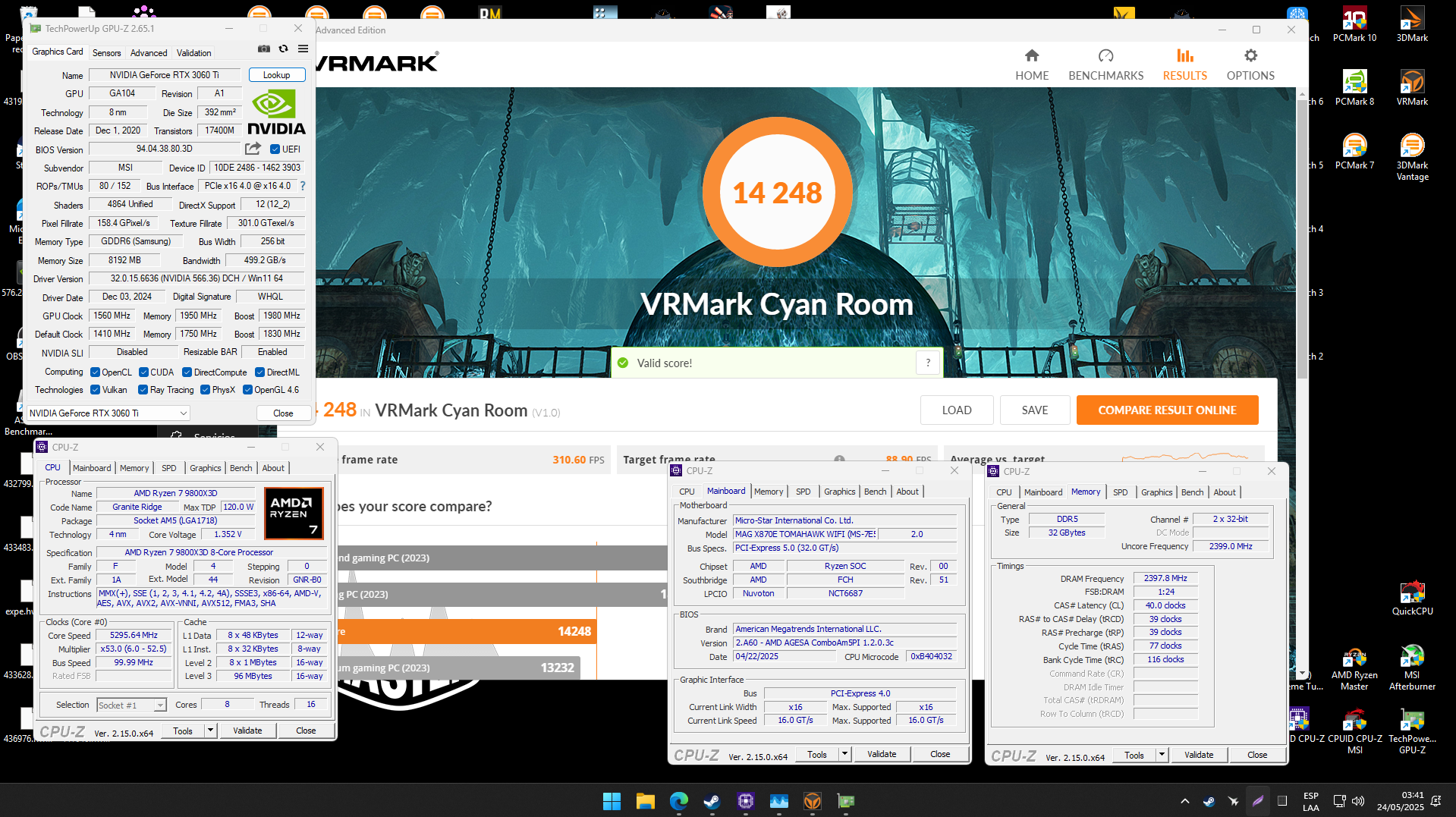The image size is (1456, 817).
Task: Click the 14248 orange score bar
Action: [465, 631]
